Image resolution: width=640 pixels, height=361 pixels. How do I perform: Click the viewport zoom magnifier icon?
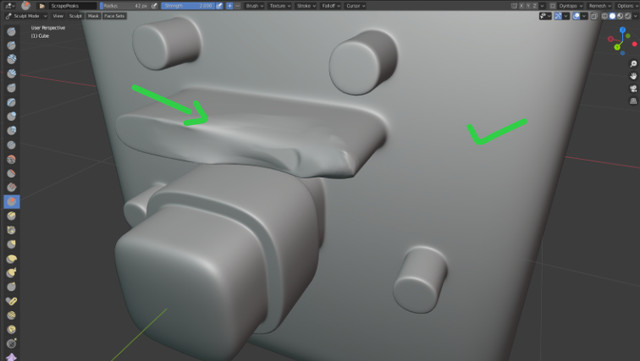tap(633, 64)
